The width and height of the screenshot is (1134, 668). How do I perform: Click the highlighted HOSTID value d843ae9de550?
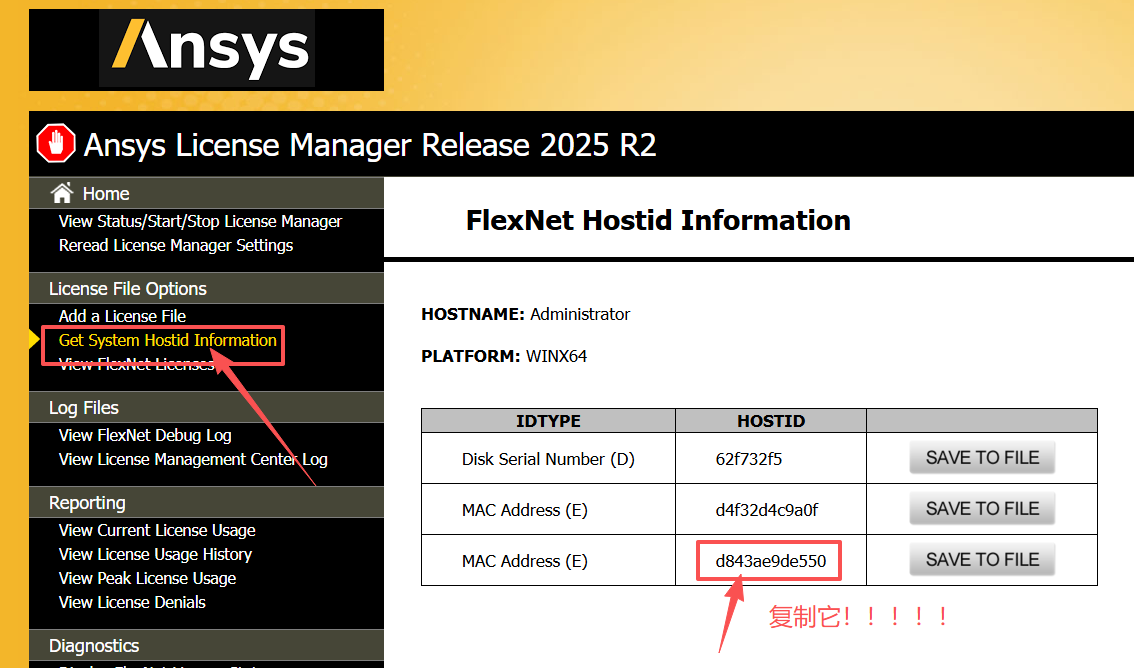point(769,560)
